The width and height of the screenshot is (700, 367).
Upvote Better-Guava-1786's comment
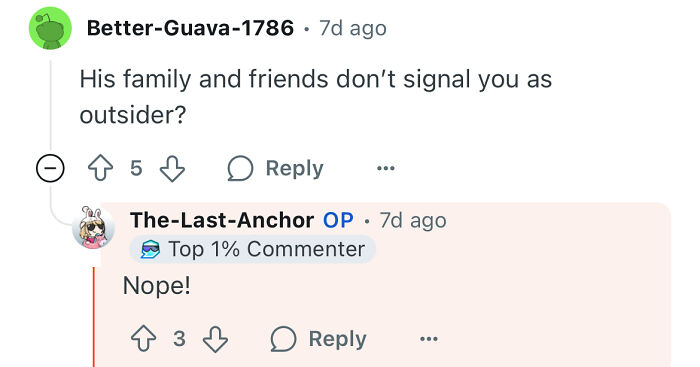tap(100, 168)
